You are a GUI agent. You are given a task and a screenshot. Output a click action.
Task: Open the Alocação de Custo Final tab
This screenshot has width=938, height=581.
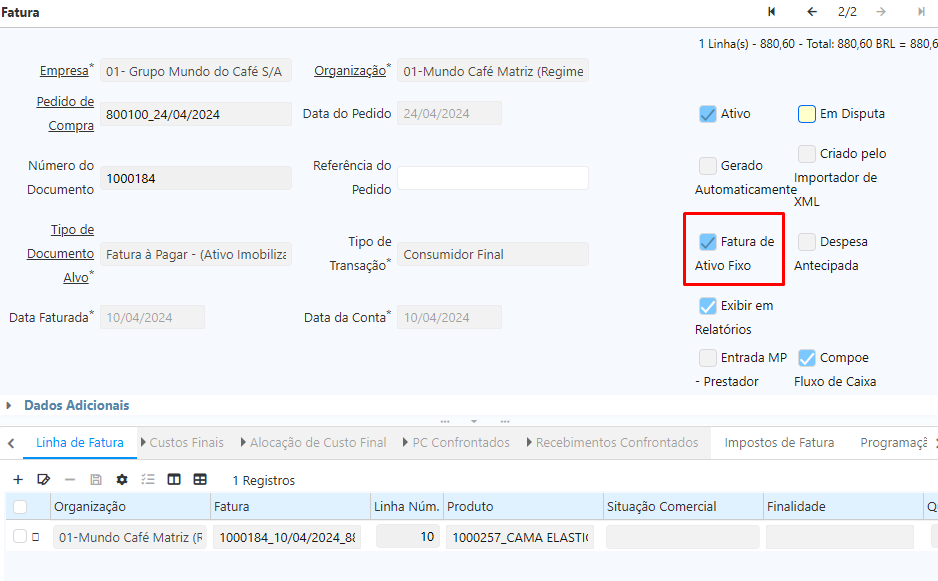coord(317,442)
